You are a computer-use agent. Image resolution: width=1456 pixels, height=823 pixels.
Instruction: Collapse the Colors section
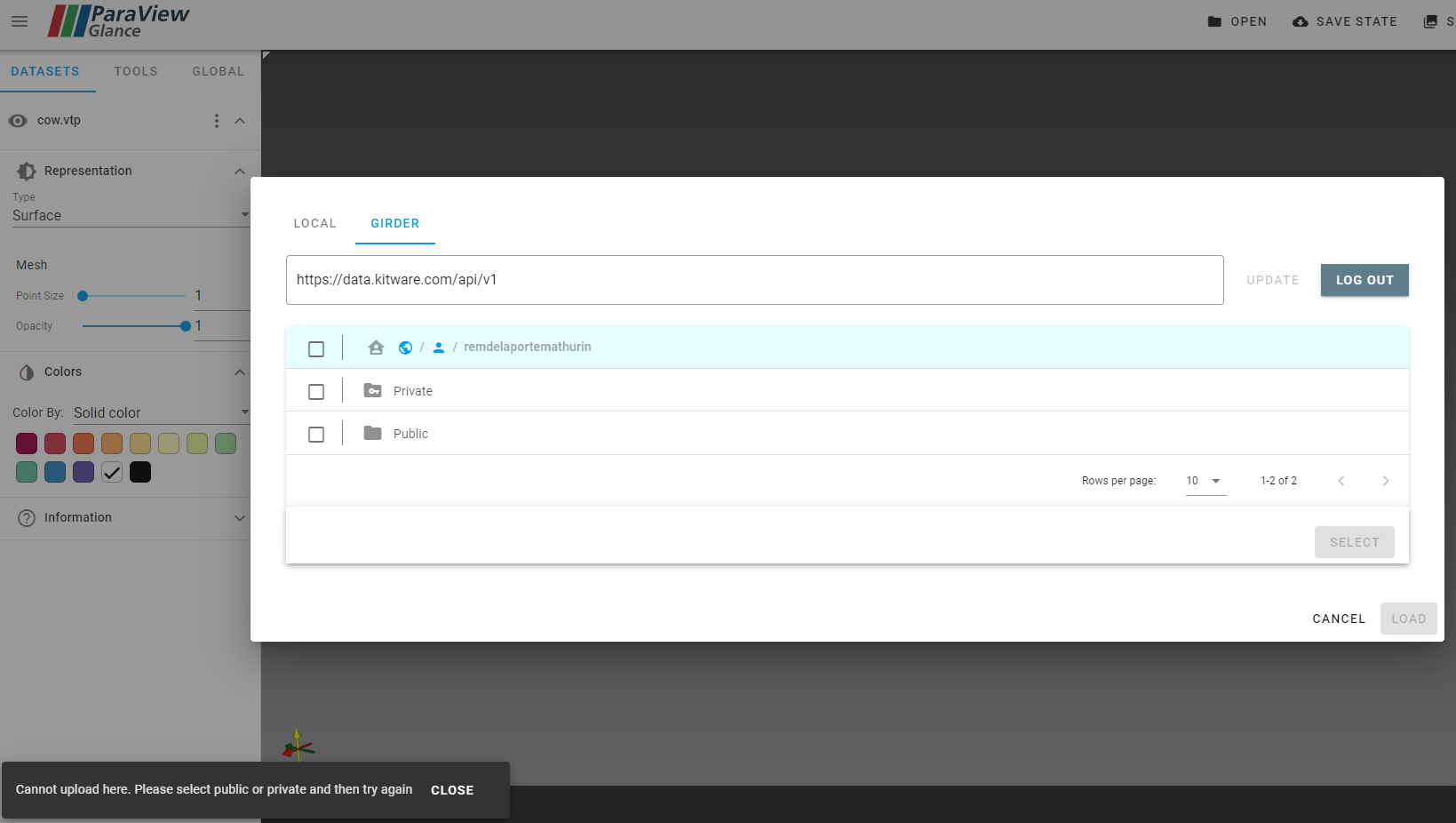(x=239, y=372)
